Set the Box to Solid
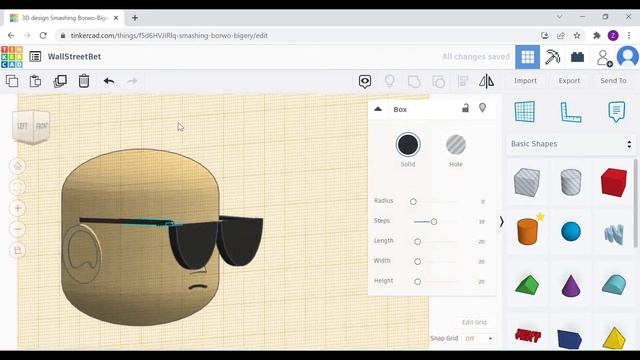The height and width of the screenshot is (360, 640). coord(408,145)
